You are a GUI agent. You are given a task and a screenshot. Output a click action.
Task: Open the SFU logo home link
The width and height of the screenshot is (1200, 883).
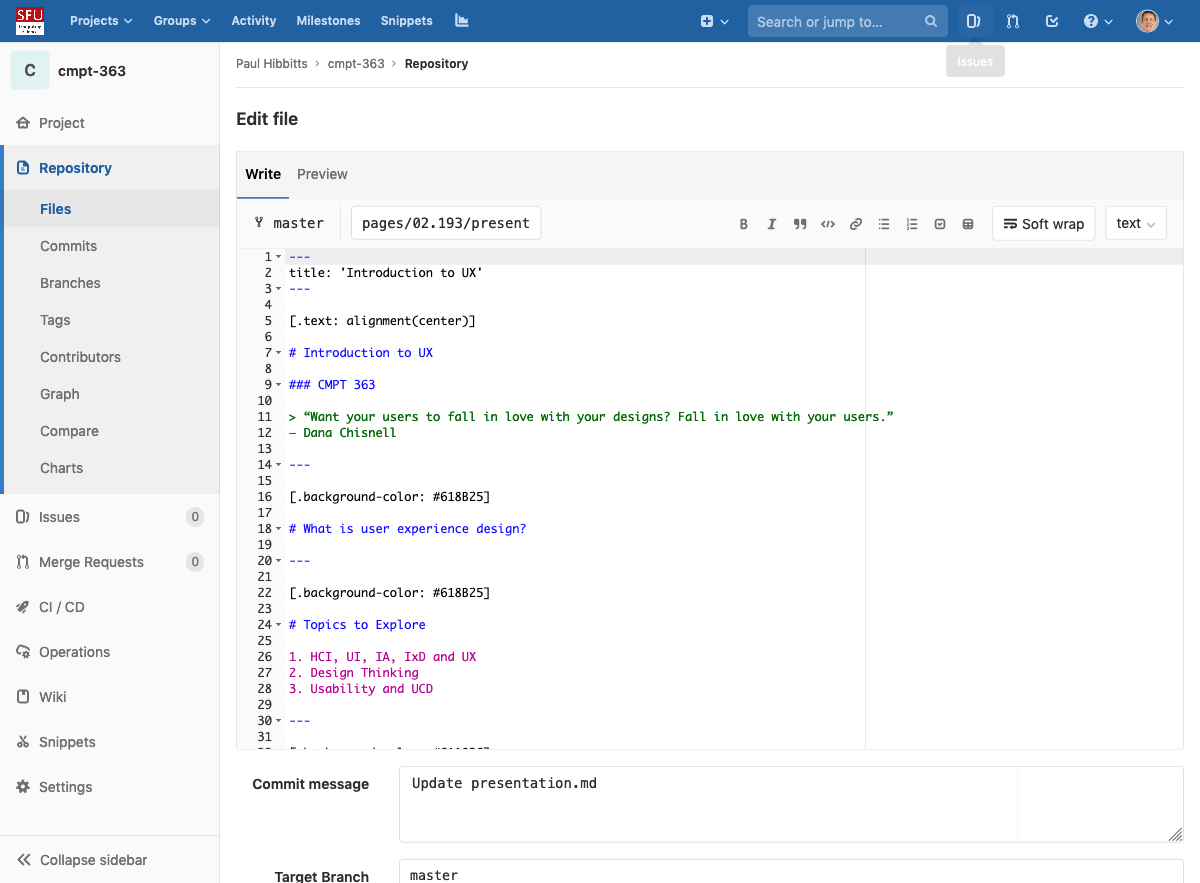coord(30,21)
